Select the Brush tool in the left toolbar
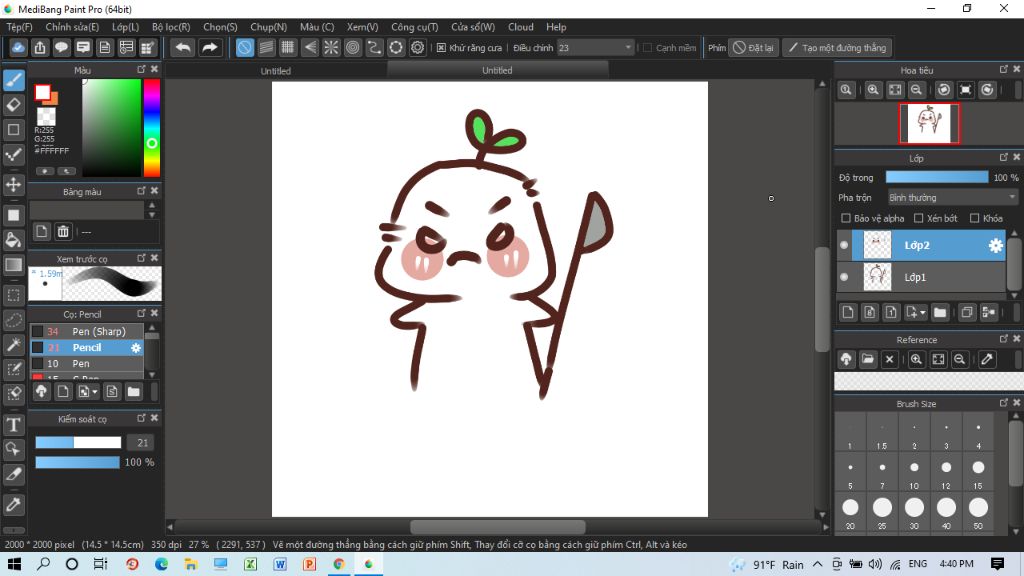Screen dimensions: 1024x576 point(14,80)
